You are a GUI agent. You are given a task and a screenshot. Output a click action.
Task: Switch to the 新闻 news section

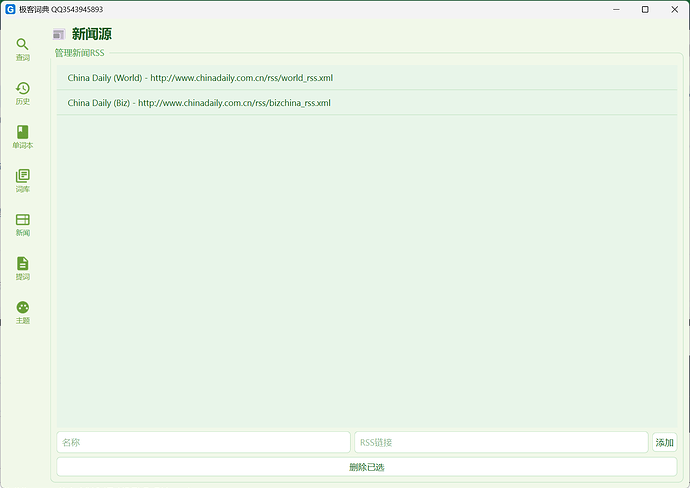[x=23, y=224]
